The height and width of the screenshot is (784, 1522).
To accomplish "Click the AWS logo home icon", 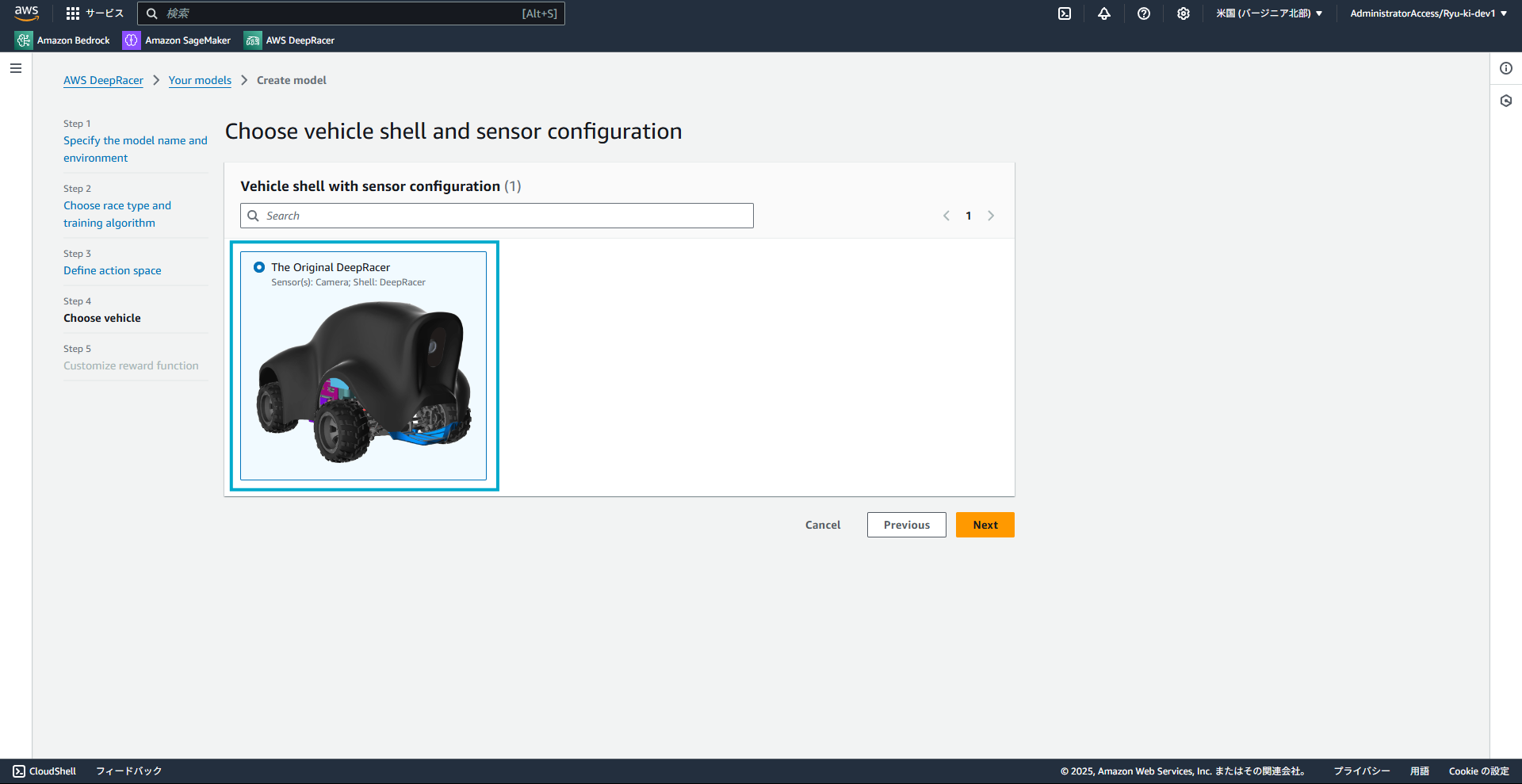I will [26, 13].
